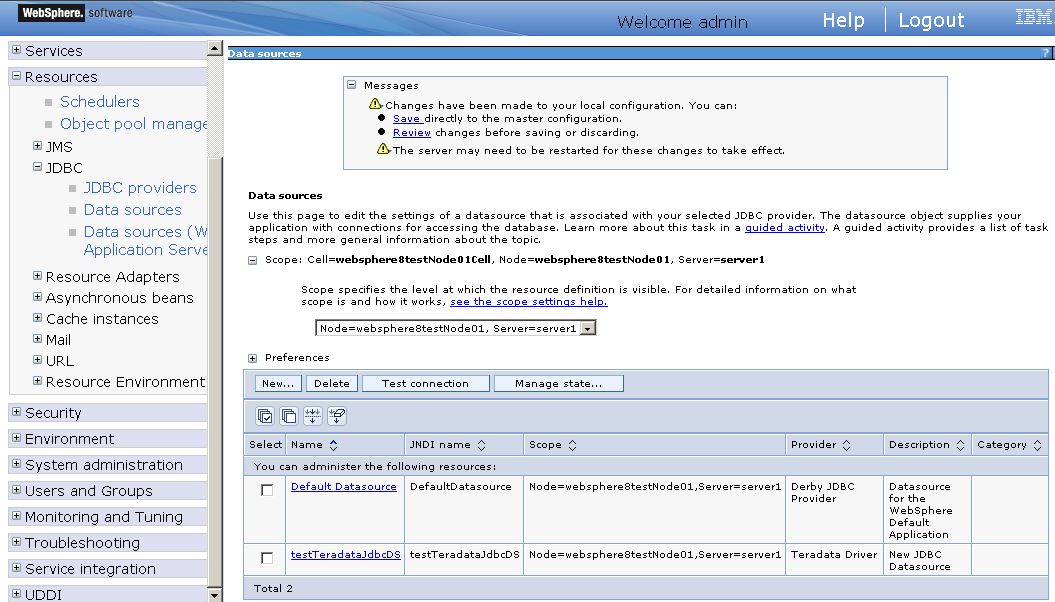Open the table filter function icon
Image resolution: width=1055 pixels, height=602 pixels.
(x=312, y=416)
